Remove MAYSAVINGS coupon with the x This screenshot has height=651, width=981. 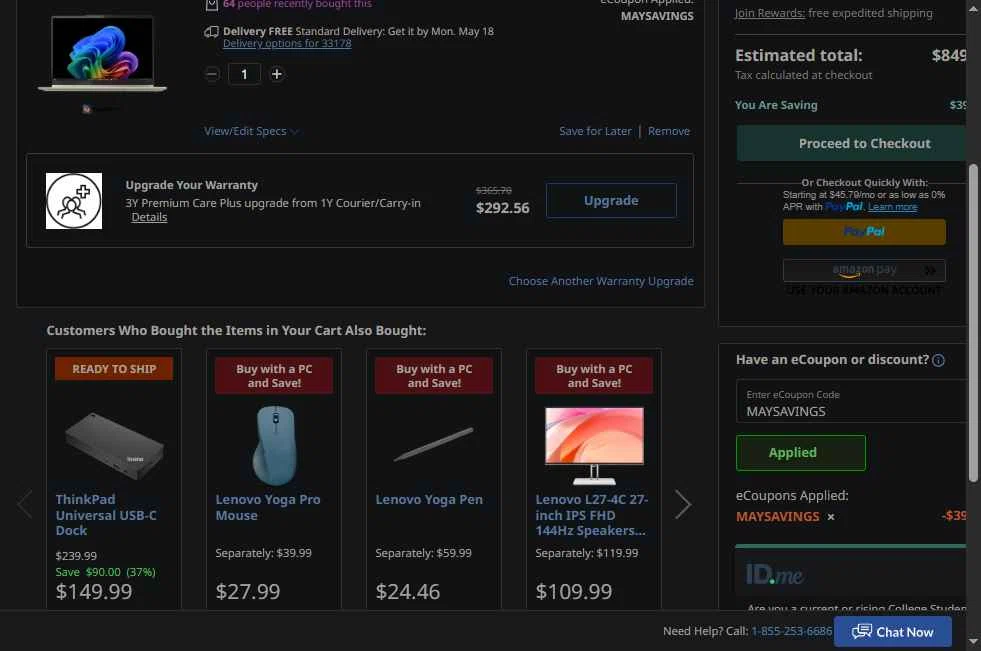[831, 517]
